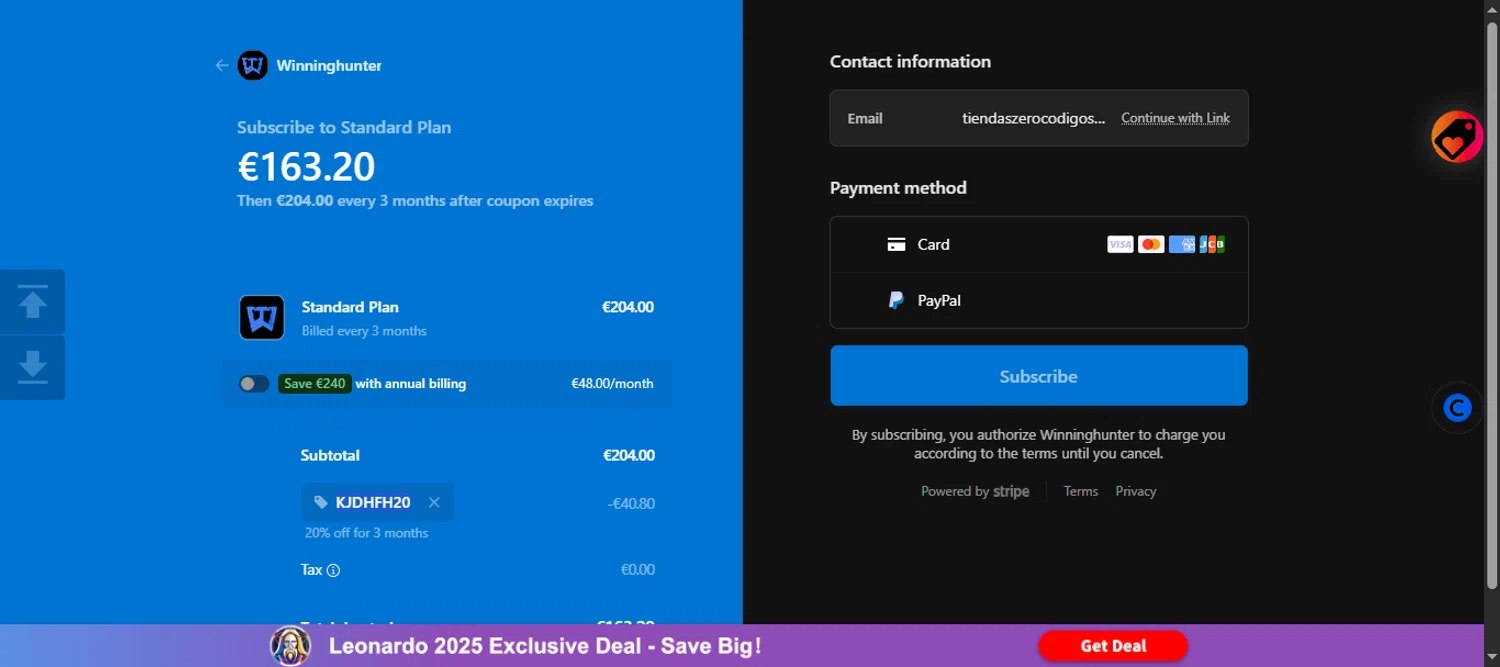Click the €48.00/month annual price
The height and width of the screenshot is (667, 1500).
click(612, 384)
